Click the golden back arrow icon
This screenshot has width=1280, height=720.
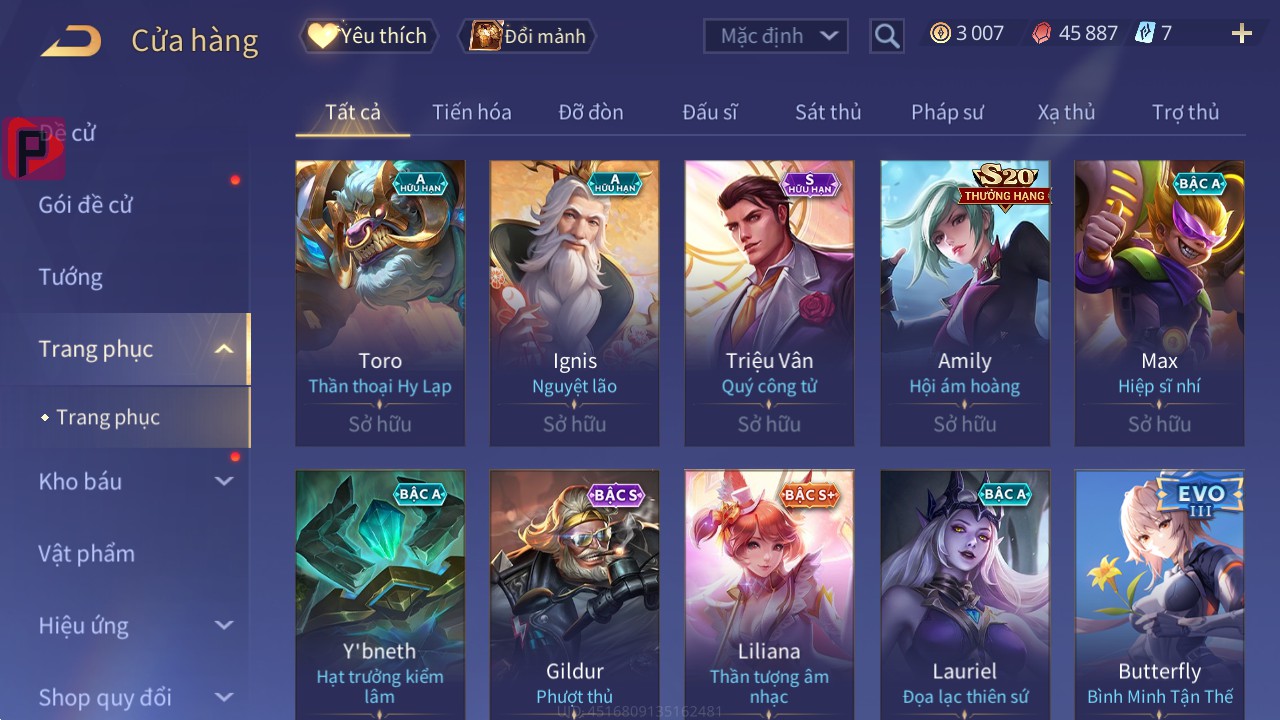click(x=71, y=41)
